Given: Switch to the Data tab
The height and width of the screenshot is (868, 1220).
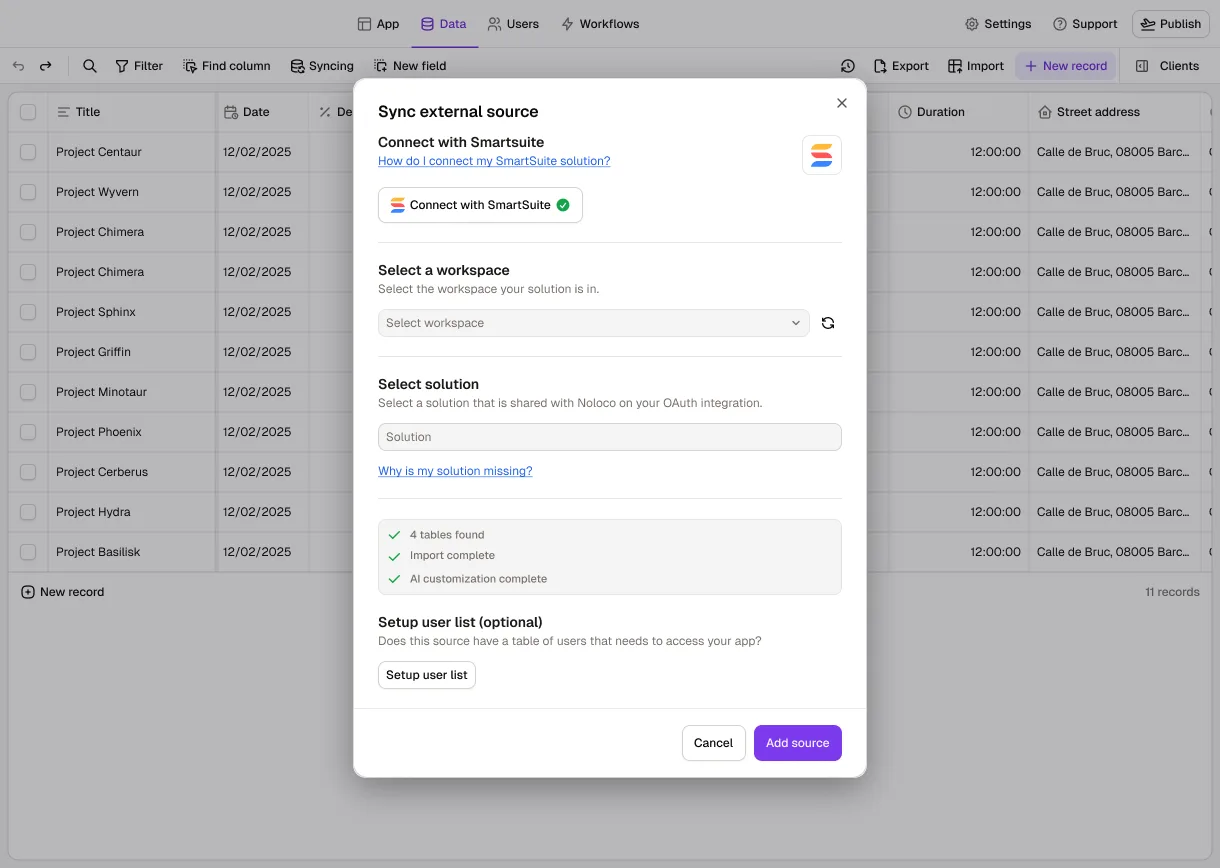Looking at the screenshot, I should click(x=443, y=24).
